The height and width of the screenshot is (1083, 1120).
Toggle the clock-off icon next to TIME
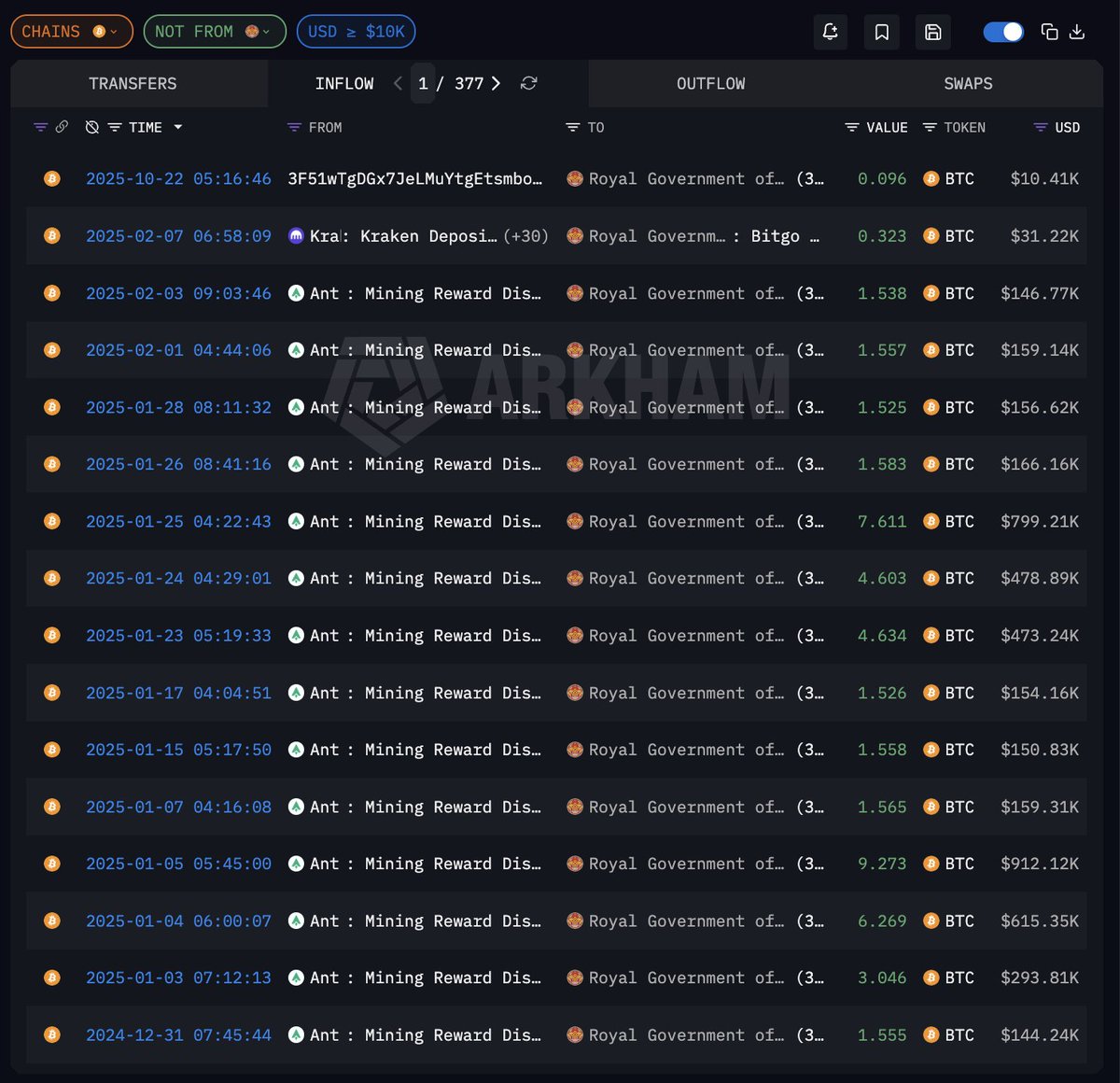[91, 127]
